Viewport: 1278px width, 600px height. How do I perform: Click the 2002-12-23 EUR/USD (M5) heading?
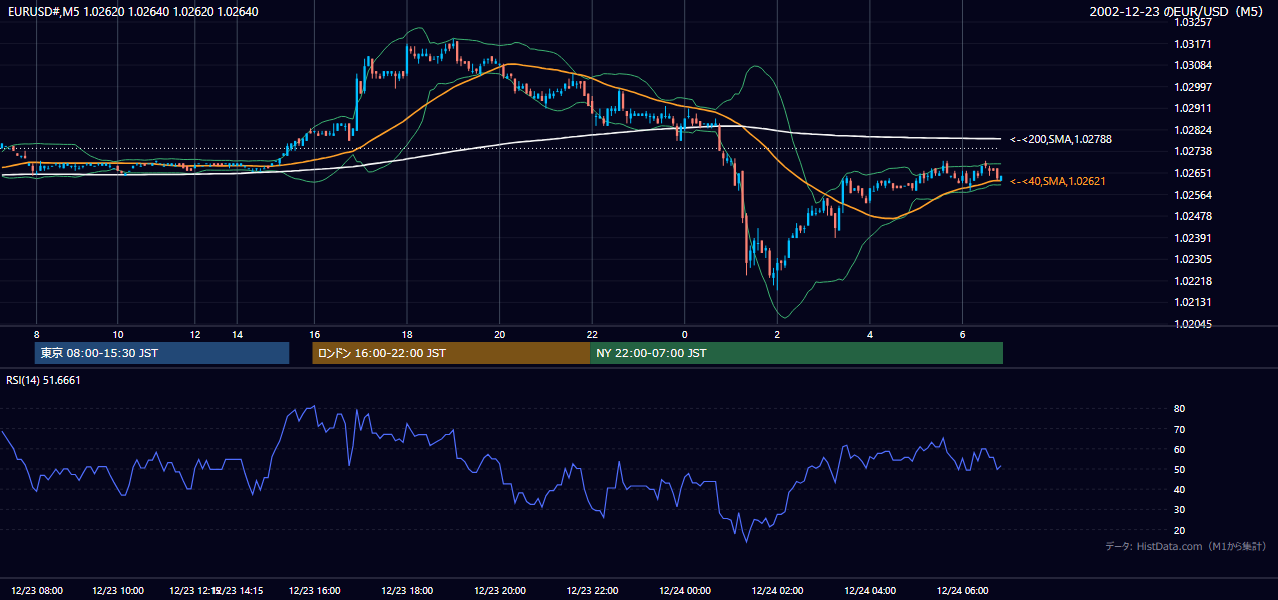(x=1176, y=12)
